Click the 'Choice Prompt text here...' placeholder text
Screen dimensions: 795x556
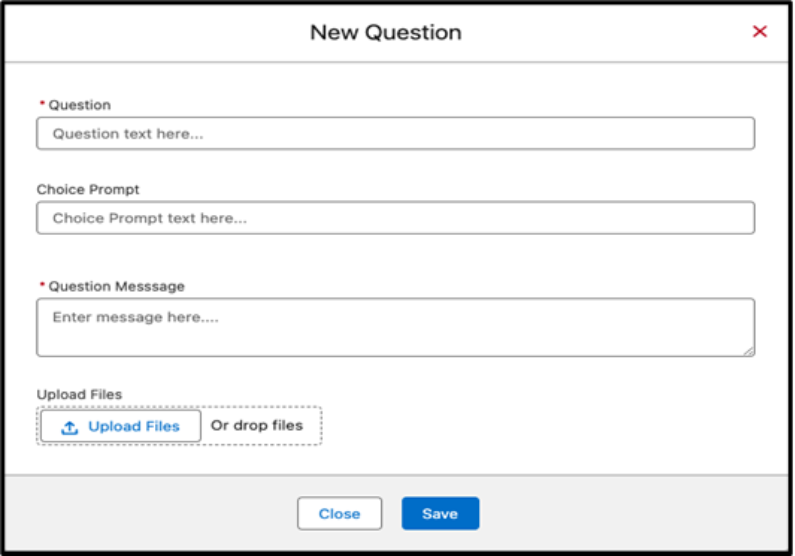(149, 218)
